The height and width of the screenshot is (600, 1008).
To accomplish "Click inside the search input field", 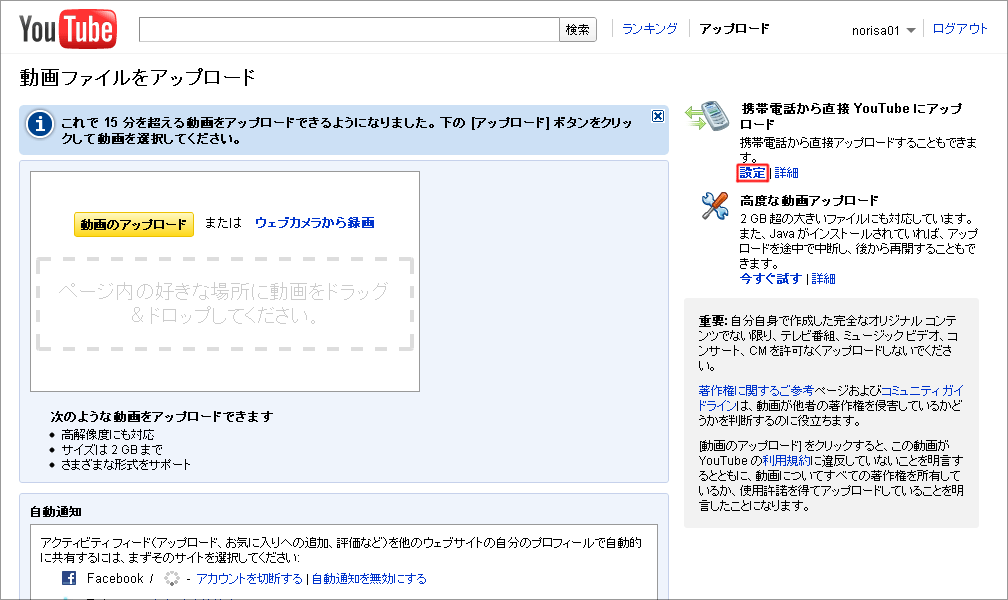I will [x=349, y=30].
